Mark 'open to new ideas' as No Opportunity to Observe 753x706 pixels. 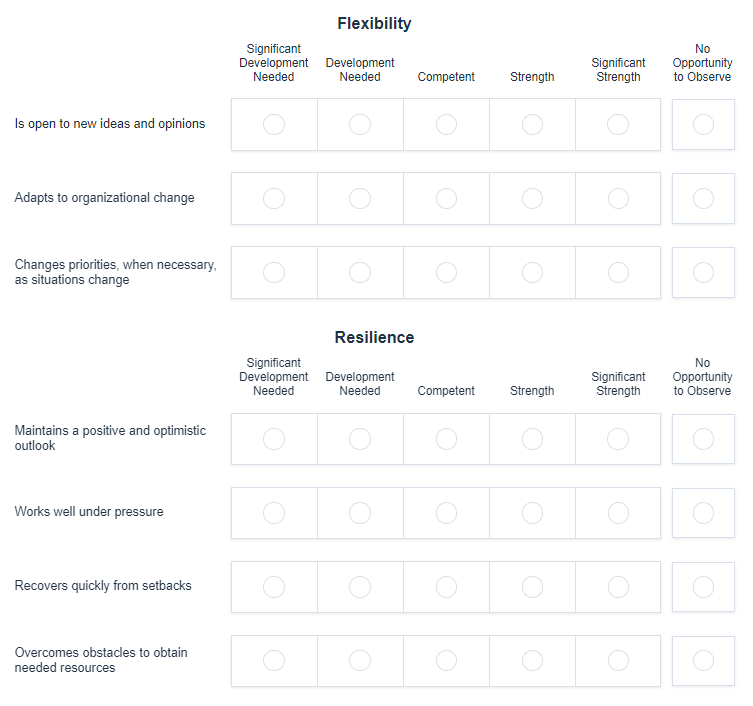703,124
